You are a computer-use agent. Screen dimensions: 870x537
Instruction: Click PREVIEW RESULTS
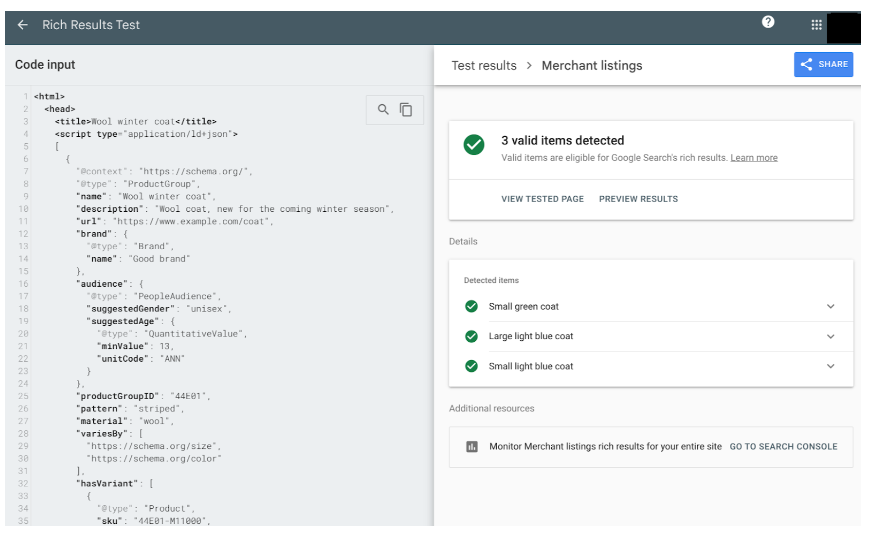[x=639, y=199]
